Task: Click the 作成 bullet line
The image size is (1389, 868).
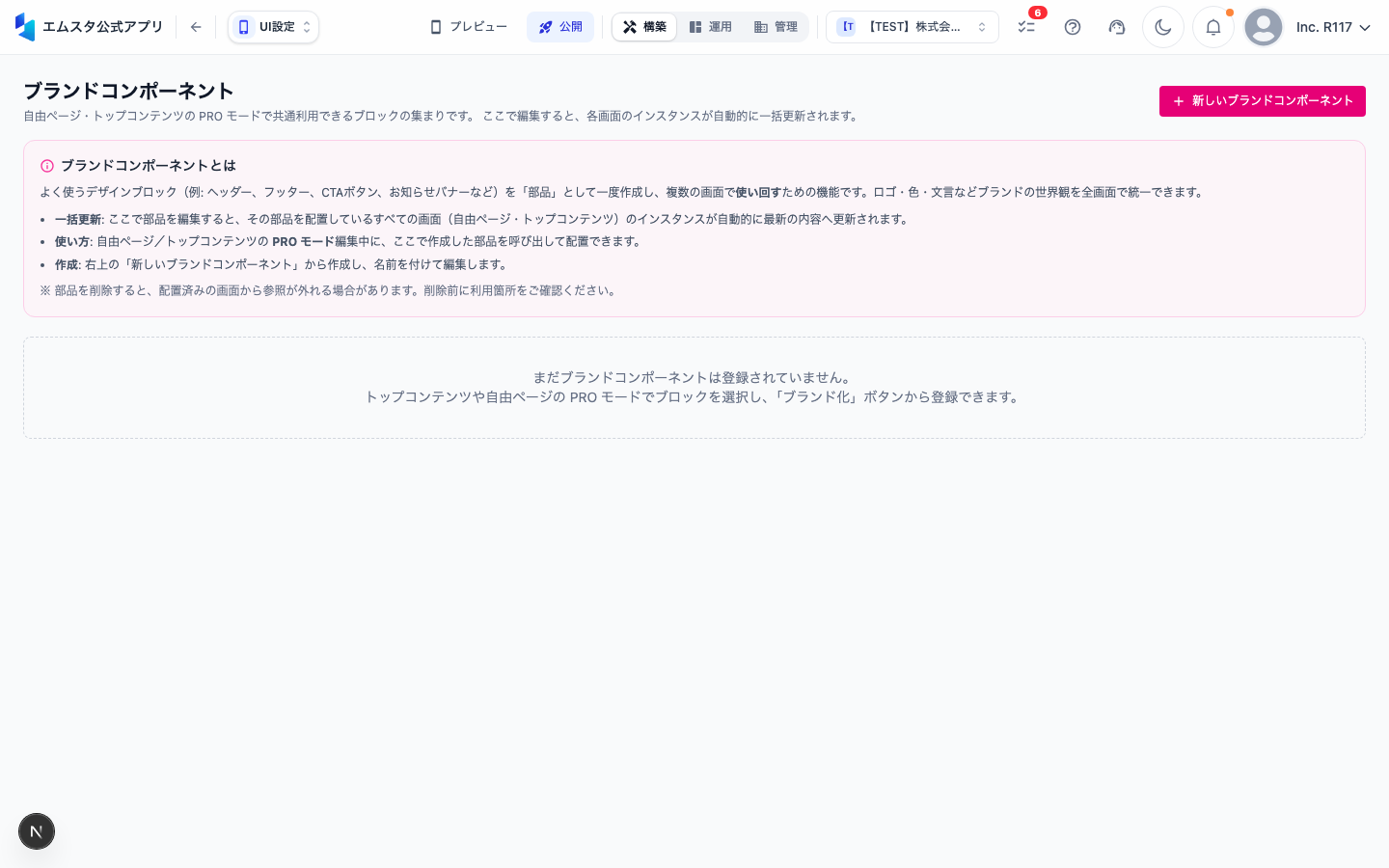Action: pyautogui.click(x=283, y=264)
